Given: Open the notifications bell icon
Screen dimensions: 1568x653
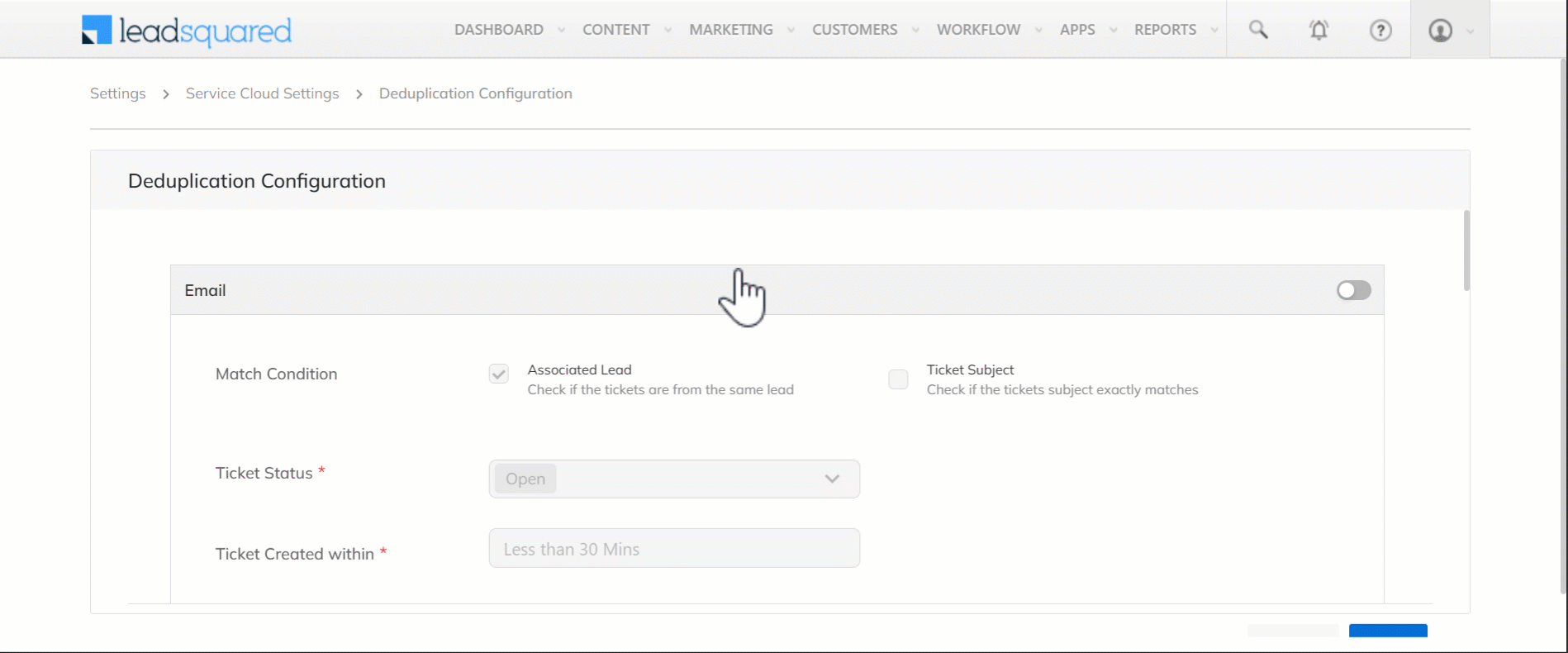Looking at the screenshot, I should click(1319, 30).
